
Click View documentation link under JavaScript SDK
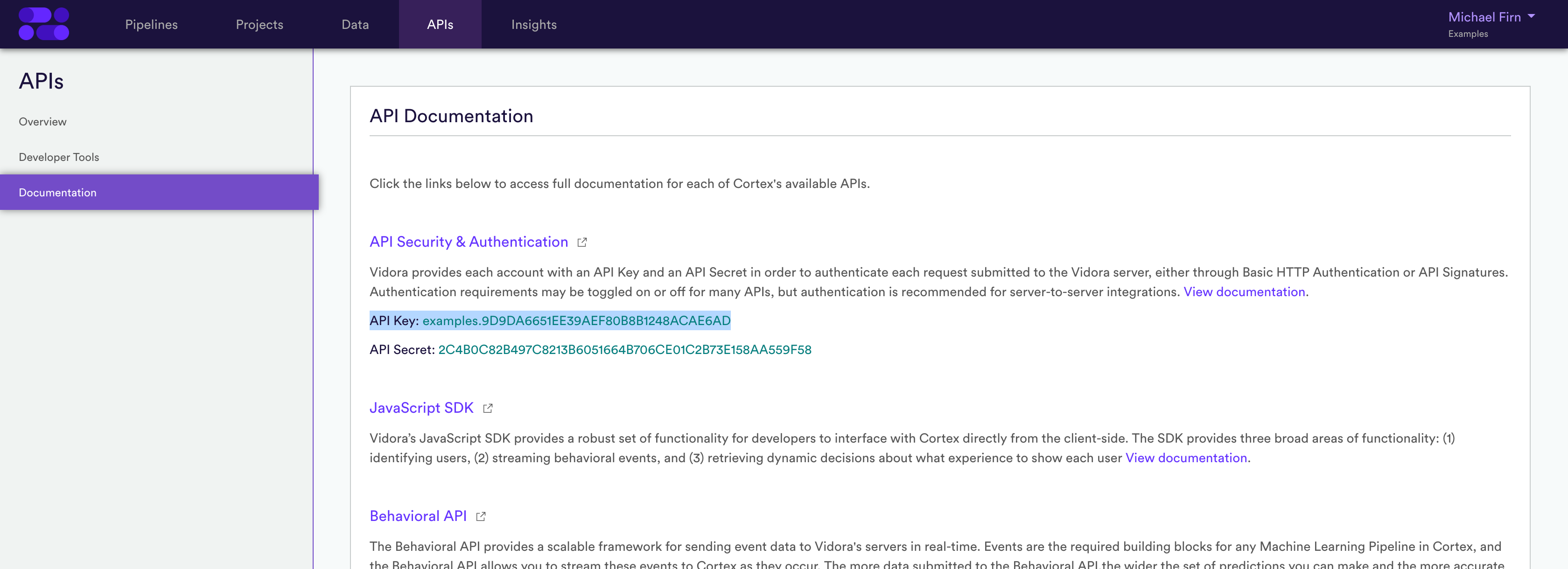[1186, 458]
